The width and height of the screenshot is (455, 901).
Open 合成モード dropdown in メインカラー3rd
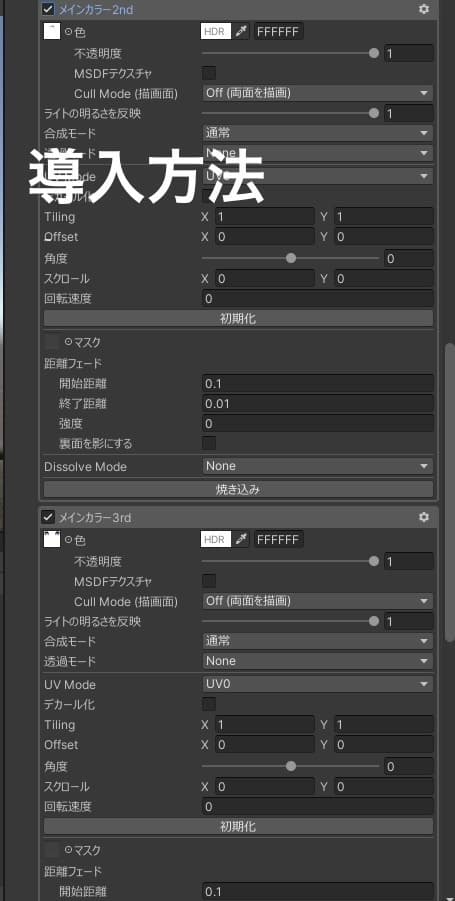pyautogui.click(x=318, y=641)
